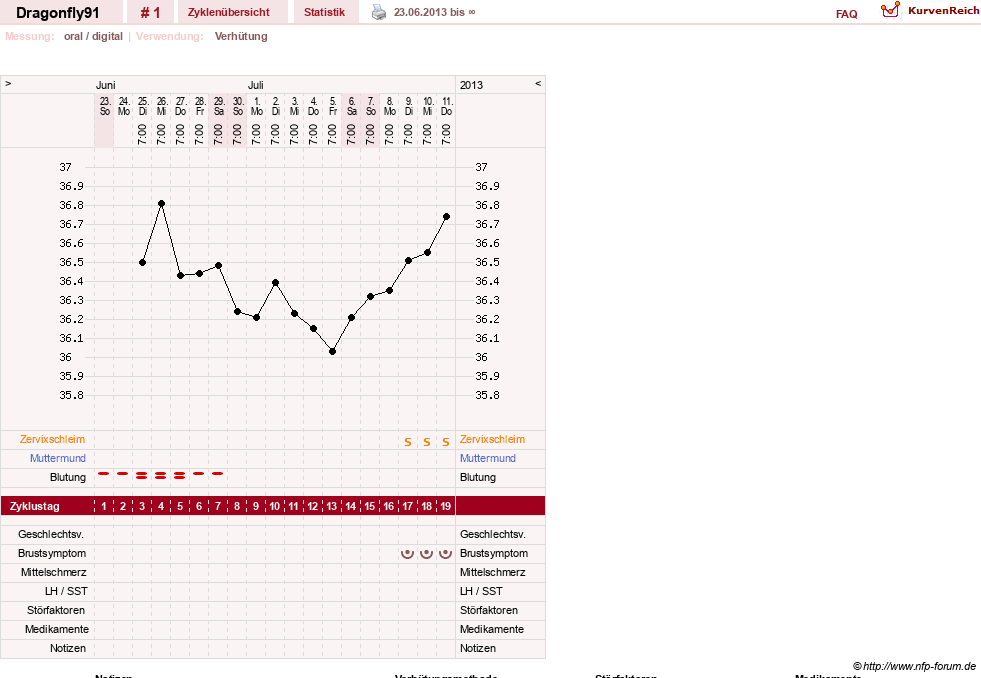
Task: Click the date header '23. So'
Action: (104, 106)
